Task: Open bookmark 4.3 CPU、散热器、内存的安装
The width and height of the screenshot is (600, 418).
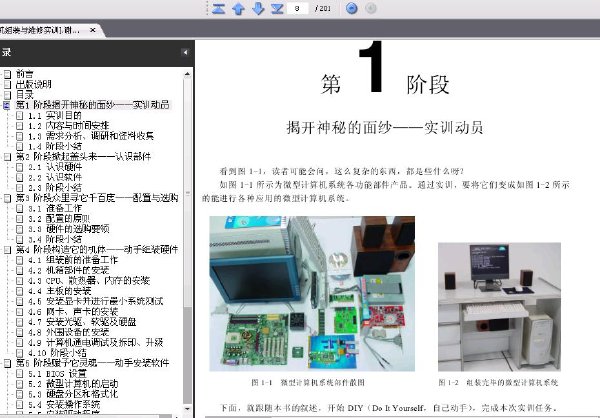Action: pyautogui.click(x=89, y=281)
